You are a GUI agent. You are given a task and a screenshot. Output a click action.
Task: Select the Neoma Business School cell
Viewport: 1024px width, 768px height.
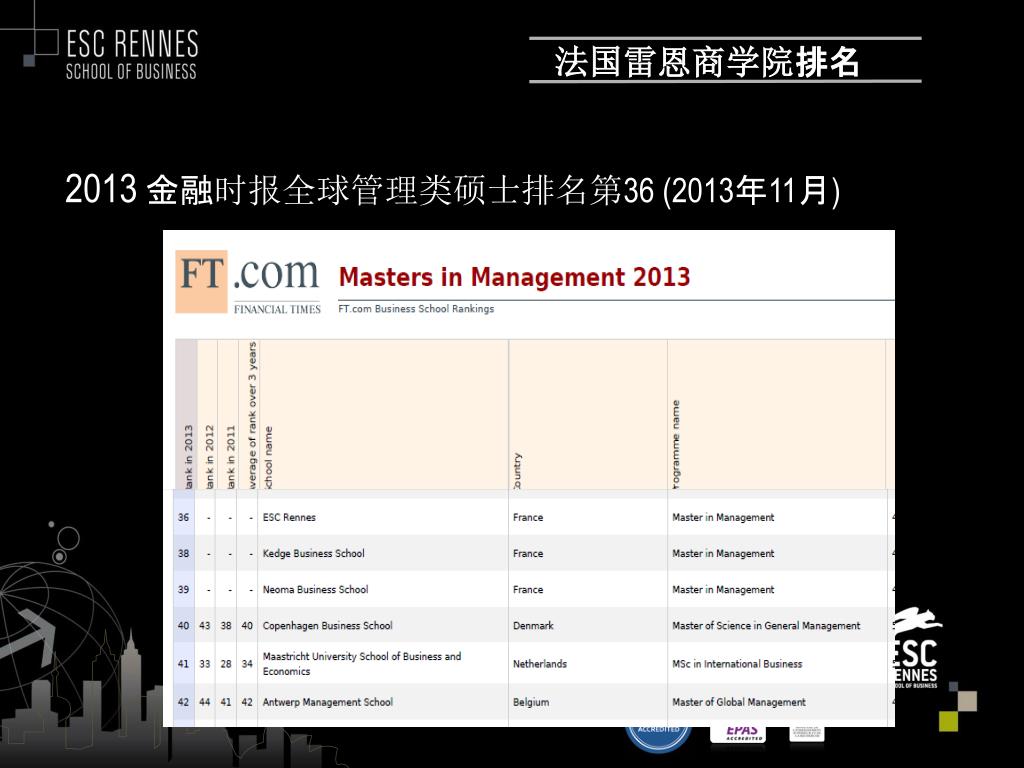(315, 589)
